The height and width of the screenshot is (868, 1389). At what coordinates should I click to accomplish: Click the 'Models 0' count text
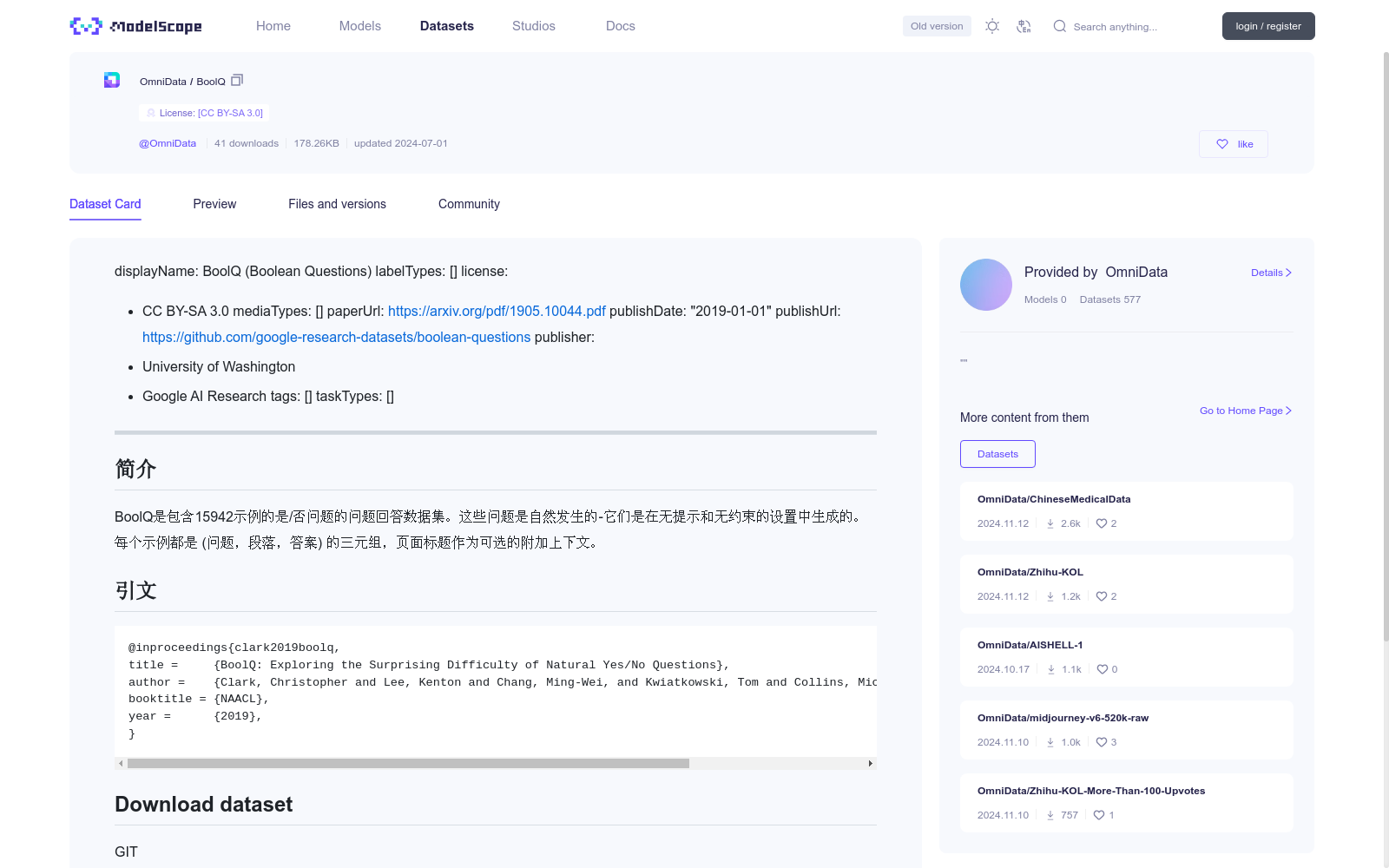click(x=1045, y=299)
